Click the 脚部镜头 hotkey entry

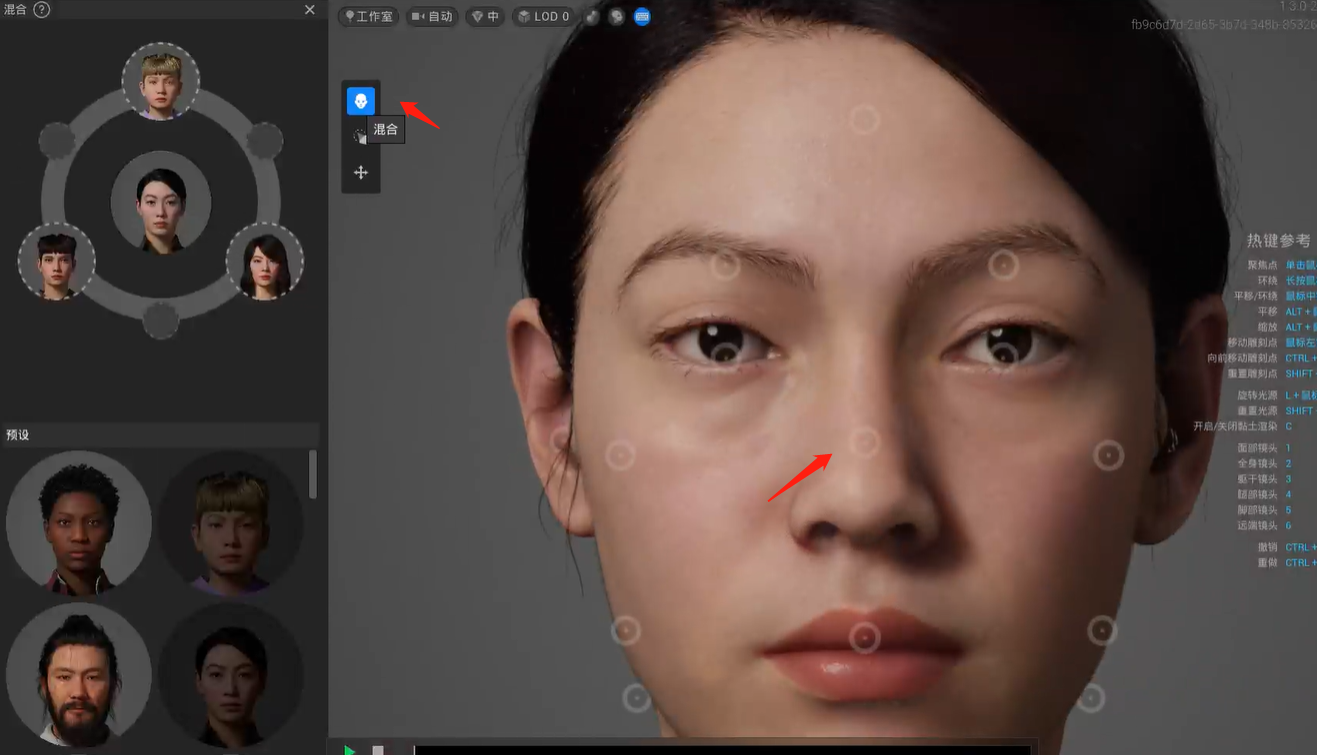pos(1264,510)
